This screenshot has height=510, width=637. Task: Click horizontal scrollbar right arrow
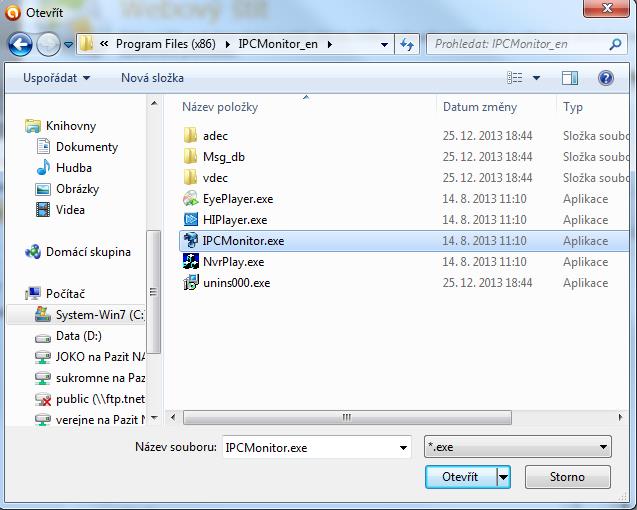tap(620, 417)
